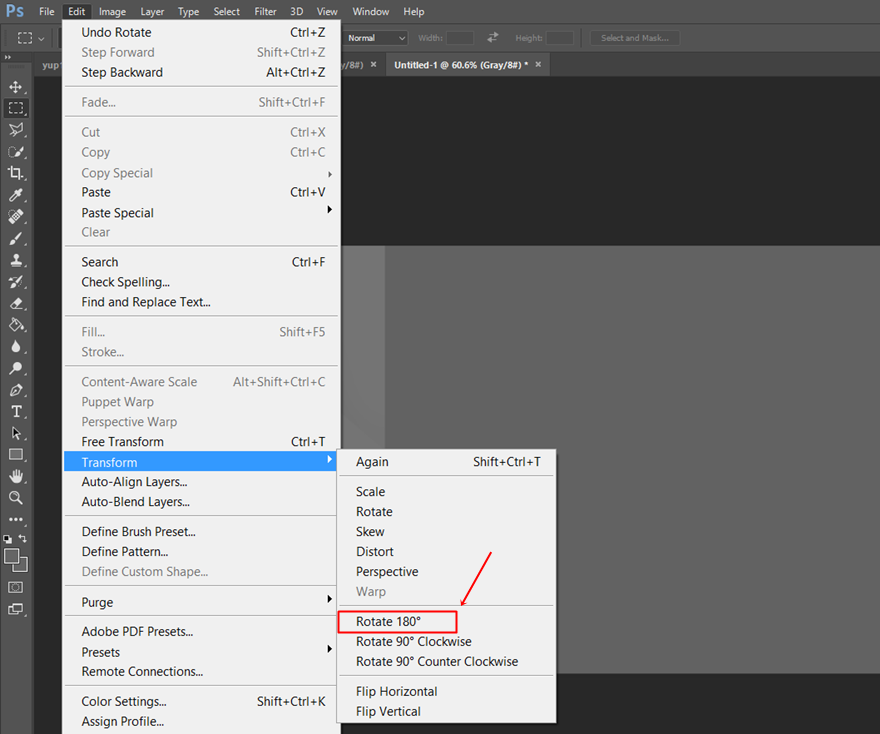Select the Dodge tool
880x734 pixels.
[x=16, y=368]
